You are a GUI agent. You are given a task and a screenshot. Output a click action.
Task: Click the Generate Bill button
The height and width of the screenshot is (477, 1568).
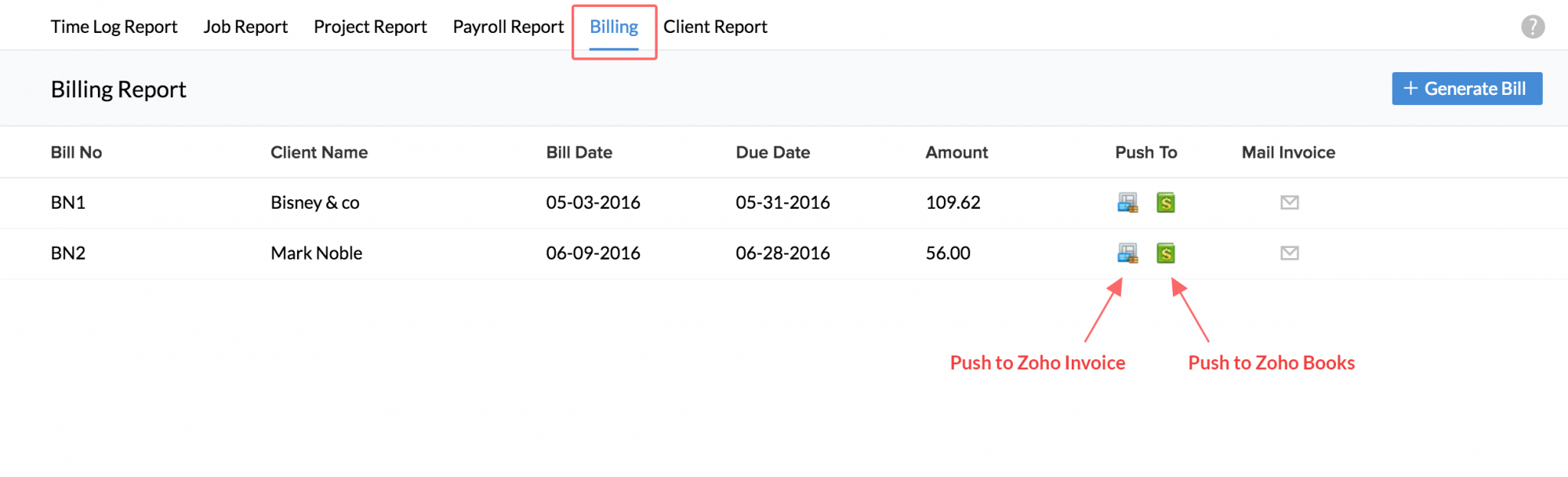1467,89
